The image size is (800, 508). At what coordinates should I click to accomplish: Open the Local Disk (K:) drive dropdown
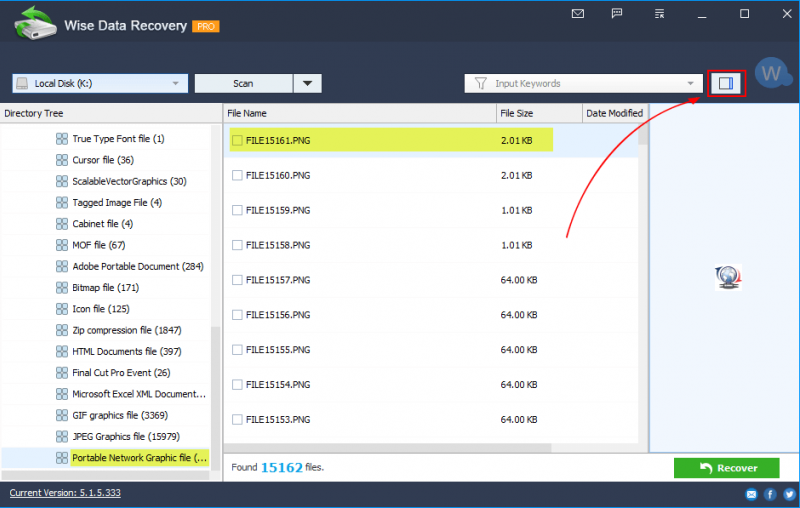click(100, 83)
